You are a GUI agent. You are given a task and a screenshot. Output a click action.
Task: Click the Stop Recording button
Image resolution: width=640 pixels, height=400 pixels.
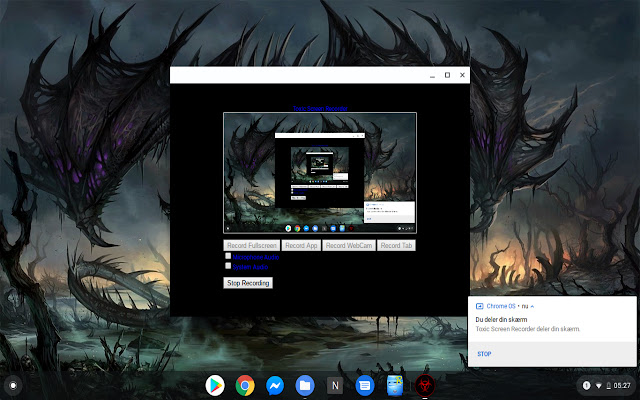click(x=248, y=283)
